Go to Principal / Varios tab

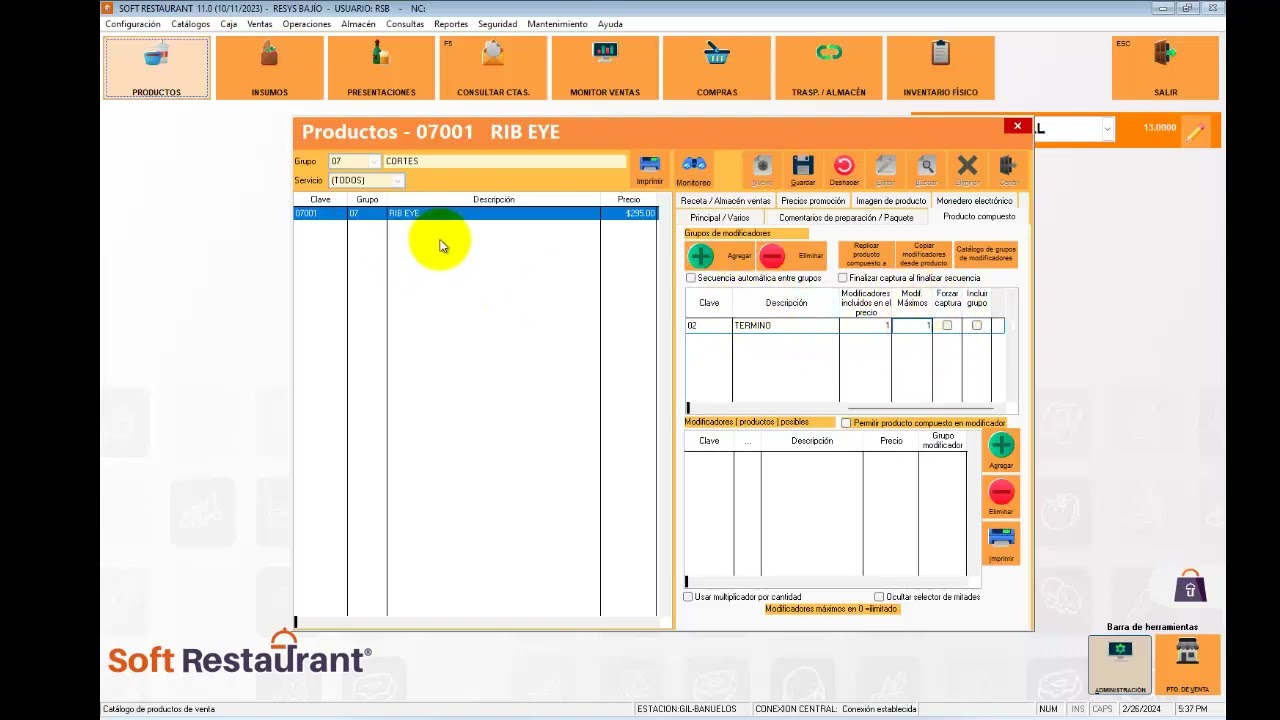point(720,217)
